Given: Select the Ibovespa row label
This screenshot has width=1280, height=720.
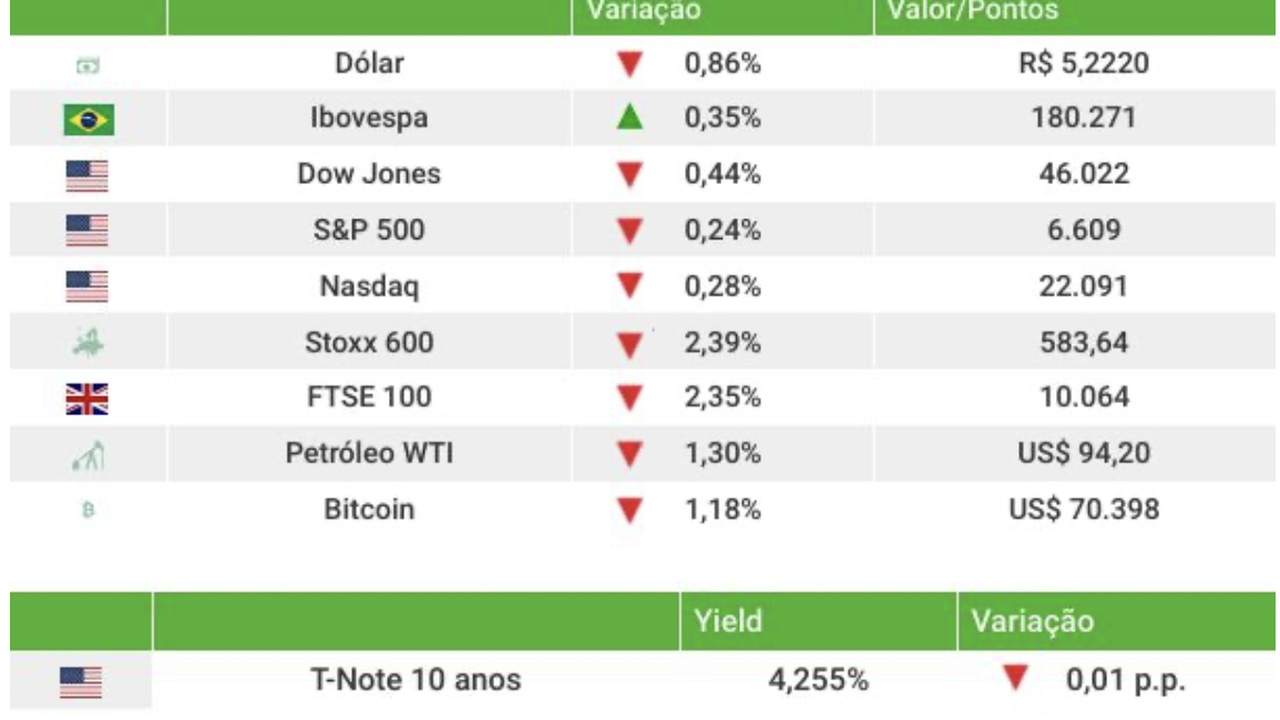Looking at the screenshot, I should (x=369, y=118).
